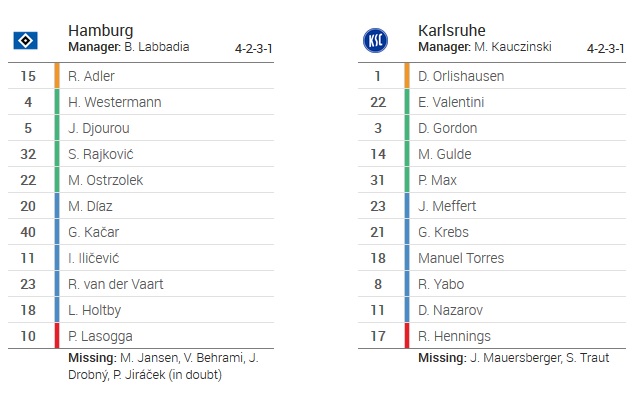638x393 pixels.
Task: Click the Hamburg club crest icon
Action: coord(25,40)
